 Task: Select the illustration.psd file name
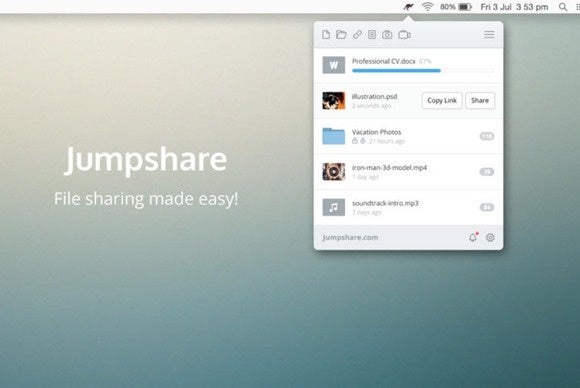pyautogui.click(x=374, y=96)
